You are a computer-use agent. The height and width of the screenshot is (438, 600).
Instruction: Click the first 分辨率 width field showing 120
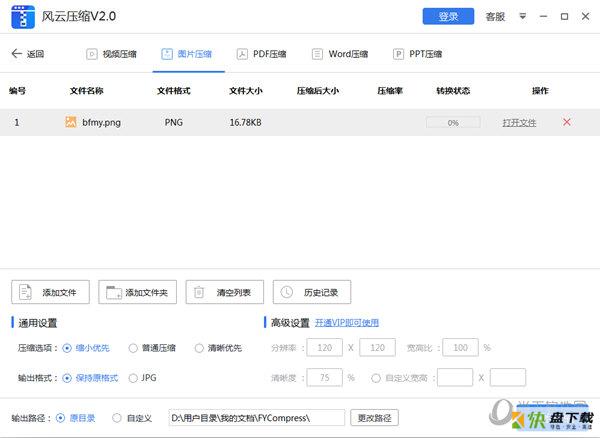[324, 347]
